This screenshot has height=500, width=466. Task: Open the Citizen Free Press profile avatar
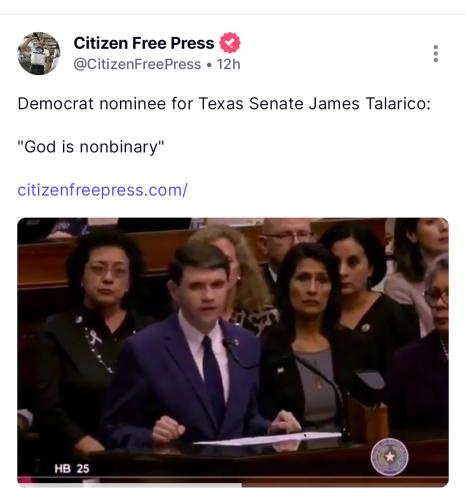click(39, 53)
